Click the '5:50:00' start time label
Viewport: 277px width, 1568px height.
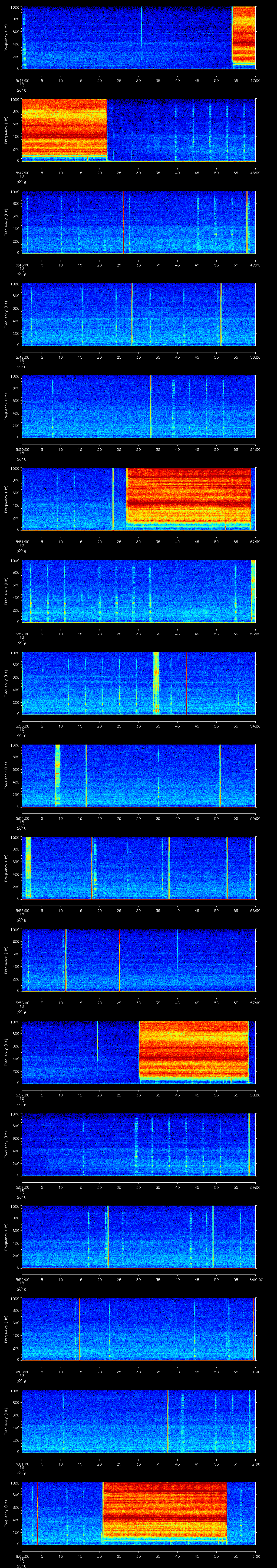click(22, 449)
